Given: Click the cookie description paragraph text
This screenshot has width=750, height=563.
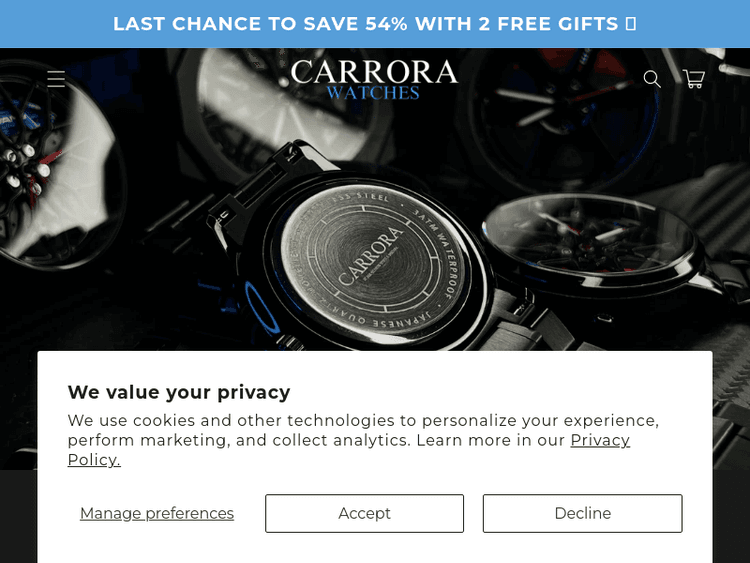Looking at the screenshot, I should point(364,440).
